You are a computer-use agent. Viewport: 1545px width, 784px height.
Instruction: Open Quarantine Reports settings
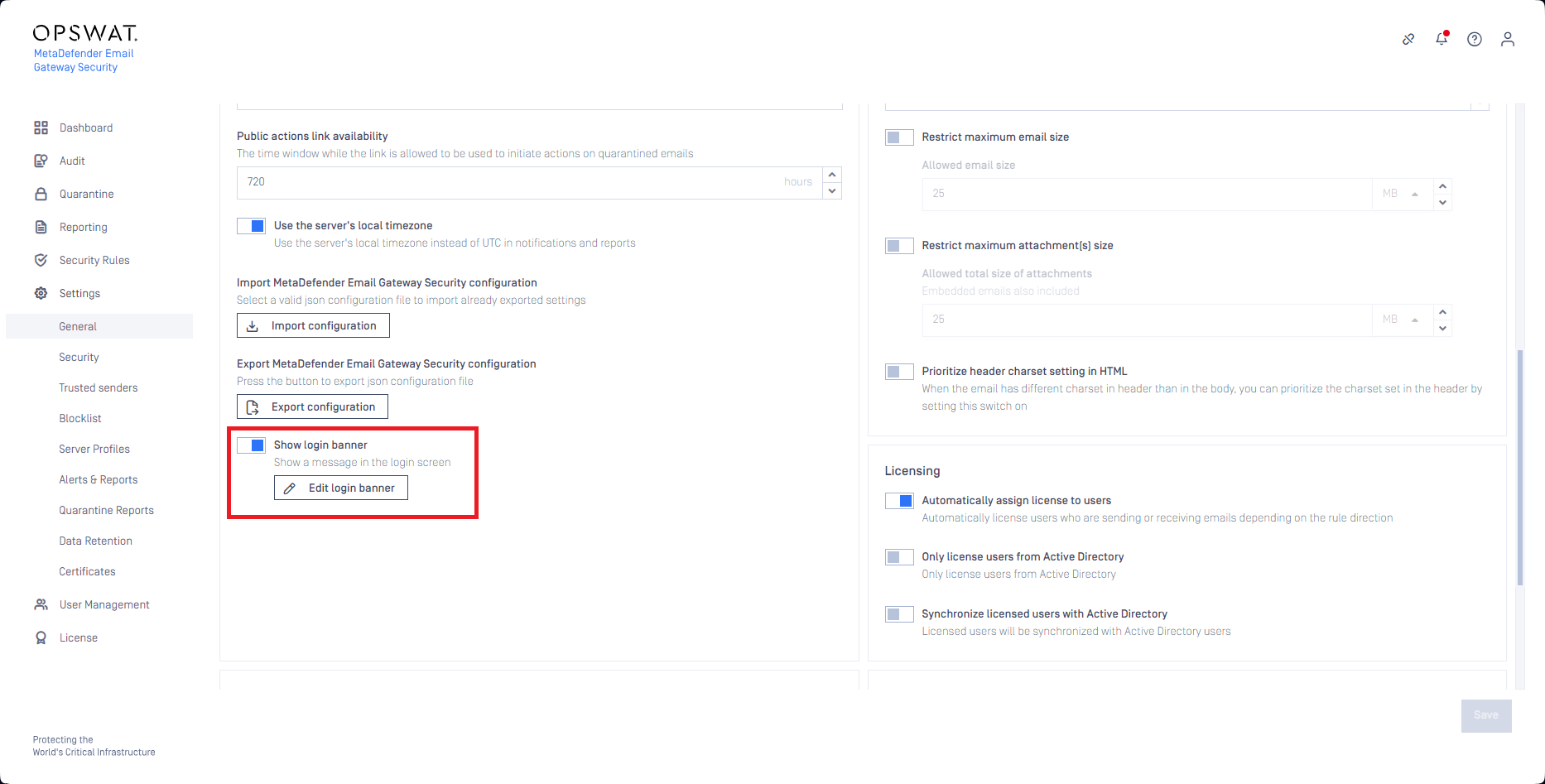pos(107,510)
